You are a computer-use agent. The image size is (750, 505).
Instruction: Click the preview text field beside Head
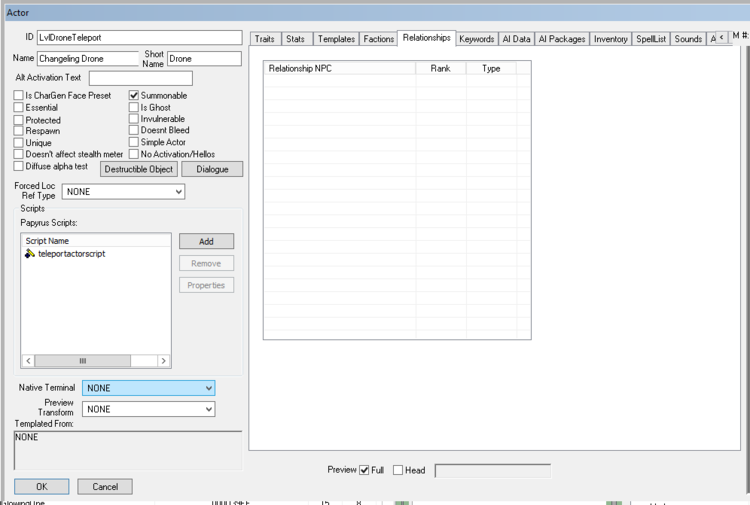pos(493,471)
